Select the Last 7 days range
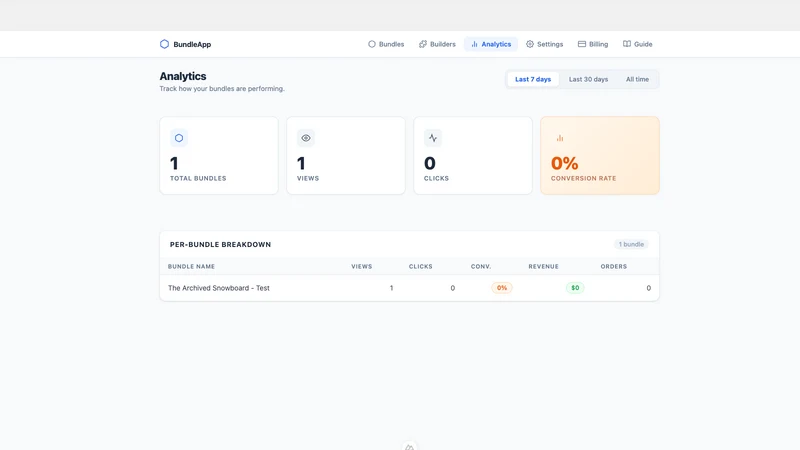The height and width of the screenshot is (450, 800). [533, 79]
